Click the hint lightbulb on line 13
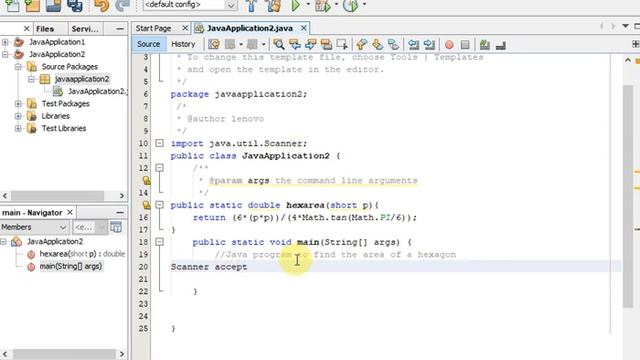The height and width of the screenshot is (360, 640). (146, 180)
